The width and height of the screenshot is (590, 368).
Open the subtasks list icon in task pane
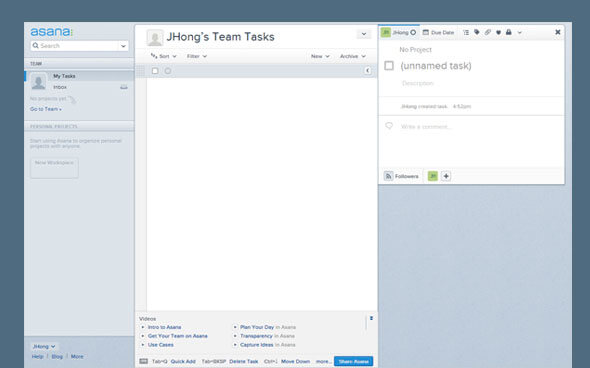[x=466, y=33]
